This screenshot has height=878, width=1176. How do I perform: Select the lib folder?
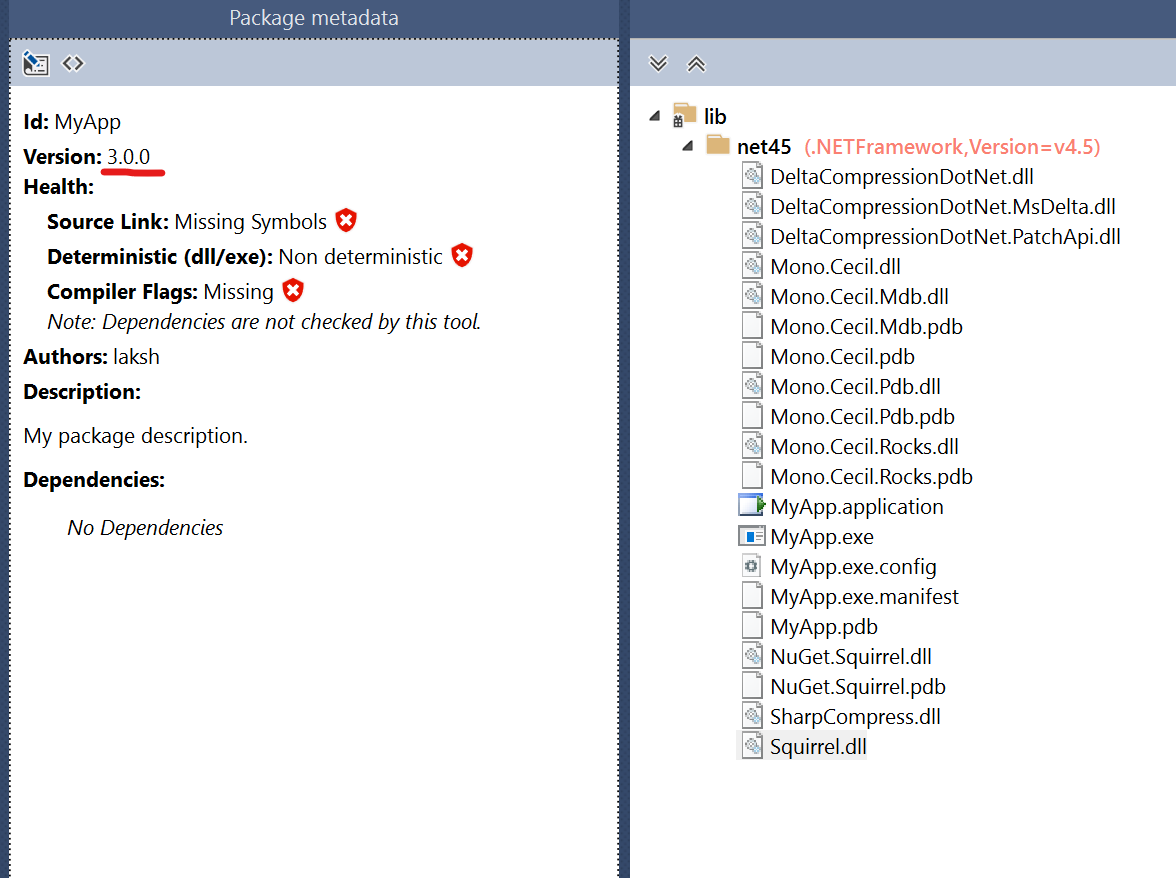click(714, 117)
